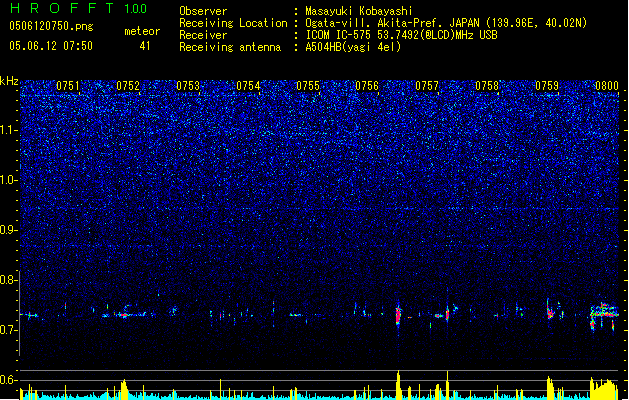Click the 0753 time marker
Screen dimensions: 629x400
(x=188, y=86)
